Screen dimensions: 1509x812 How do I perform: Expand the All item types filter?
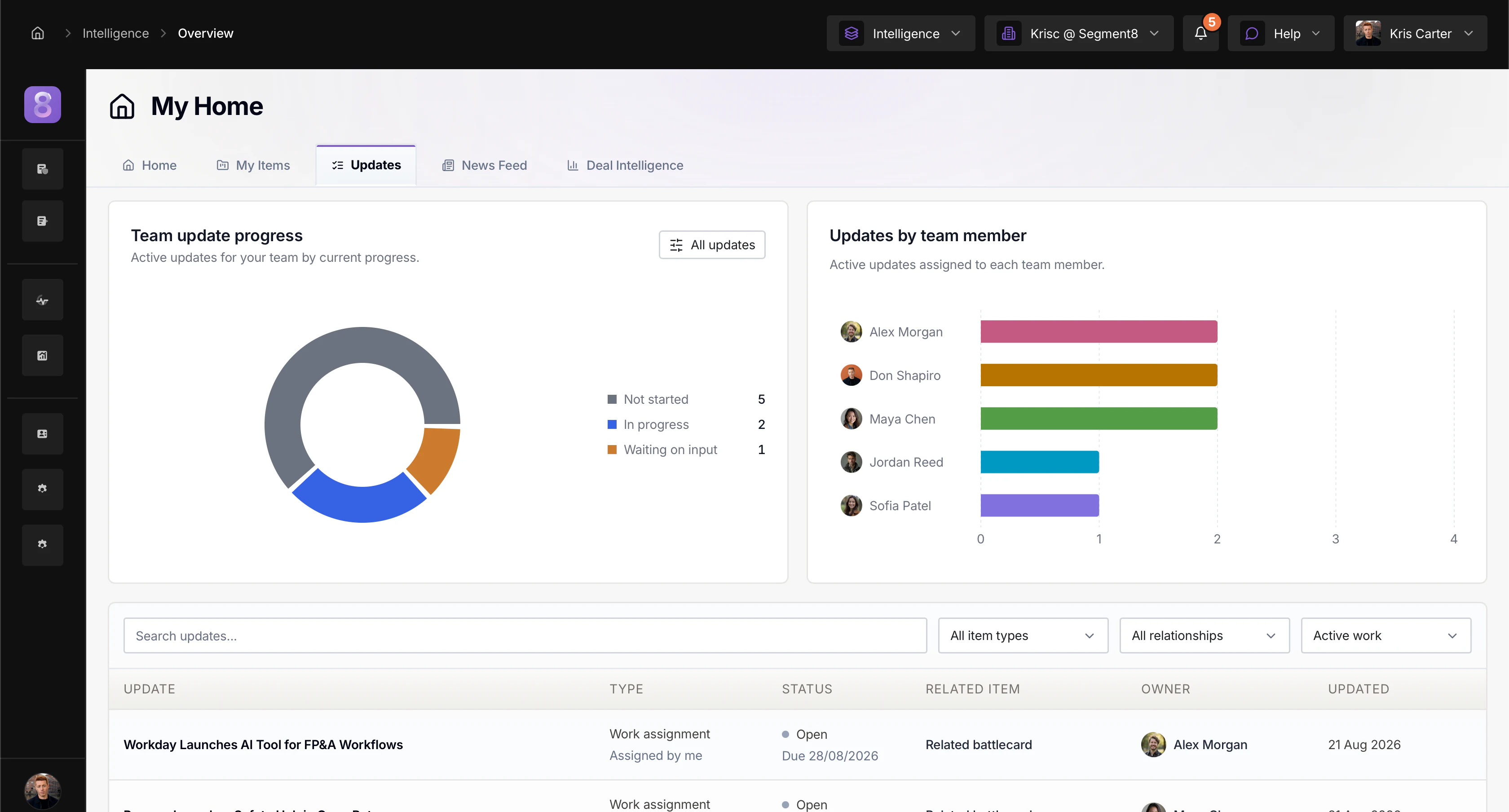point(1023,635)
